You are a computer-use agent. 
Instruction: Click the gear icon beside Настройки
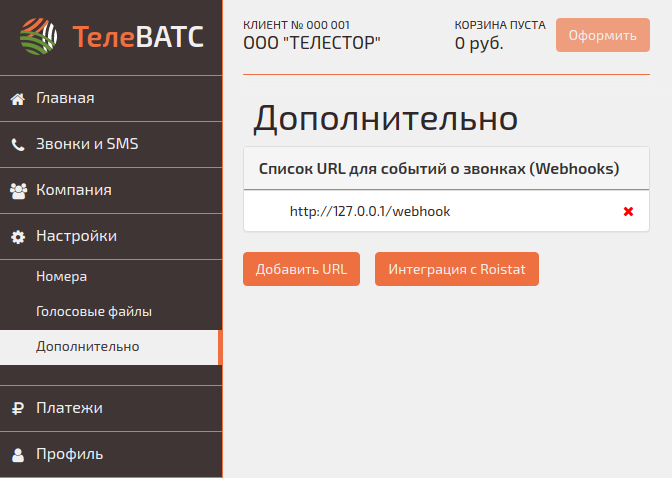(17, 237)
